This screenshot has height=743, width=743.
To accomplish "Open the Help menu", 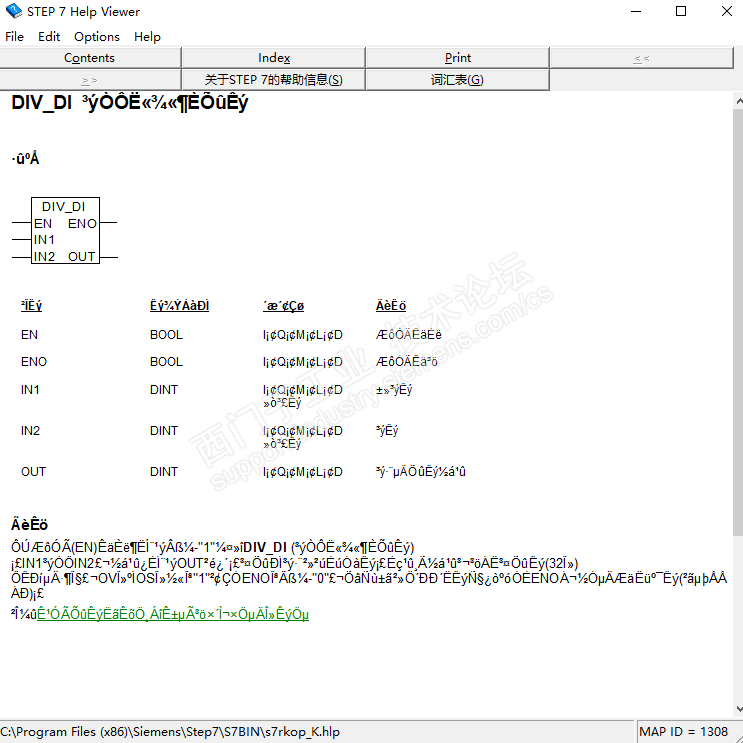I will [x=147, y=36].
